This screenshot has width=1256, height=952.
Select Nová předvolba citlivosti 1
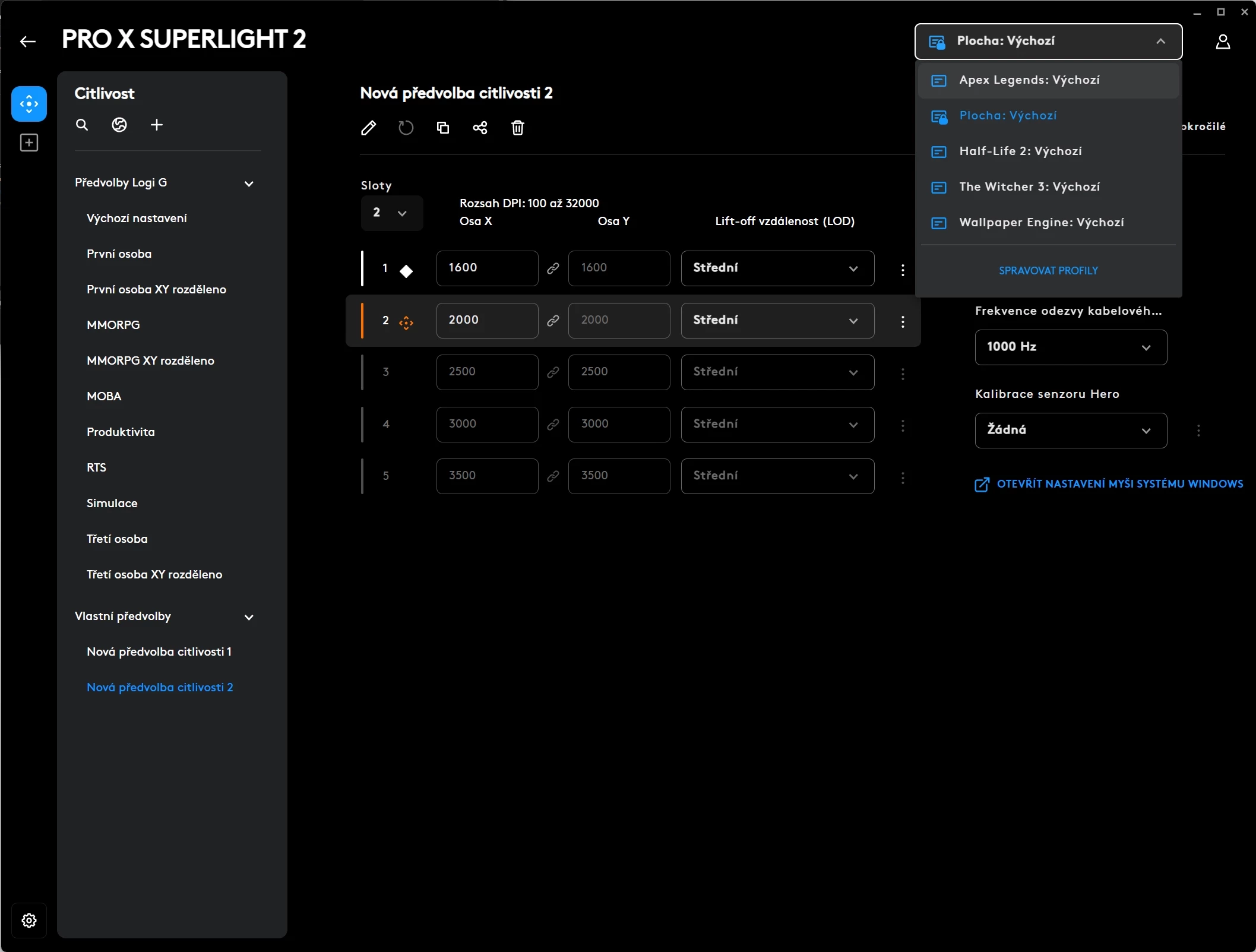pos(159,652)
